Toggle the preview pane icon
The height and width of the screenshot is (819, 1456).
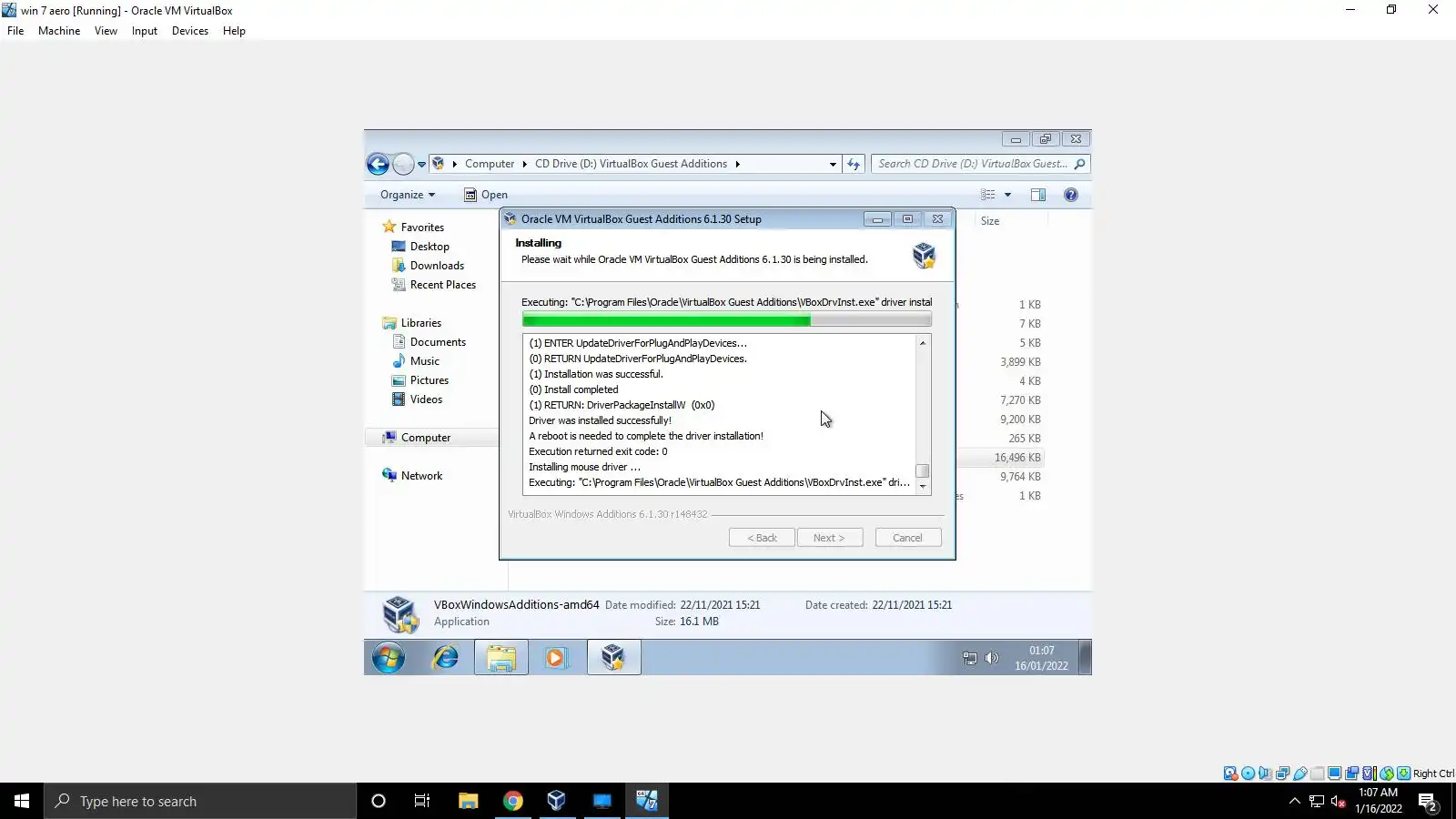(1038, 195)
